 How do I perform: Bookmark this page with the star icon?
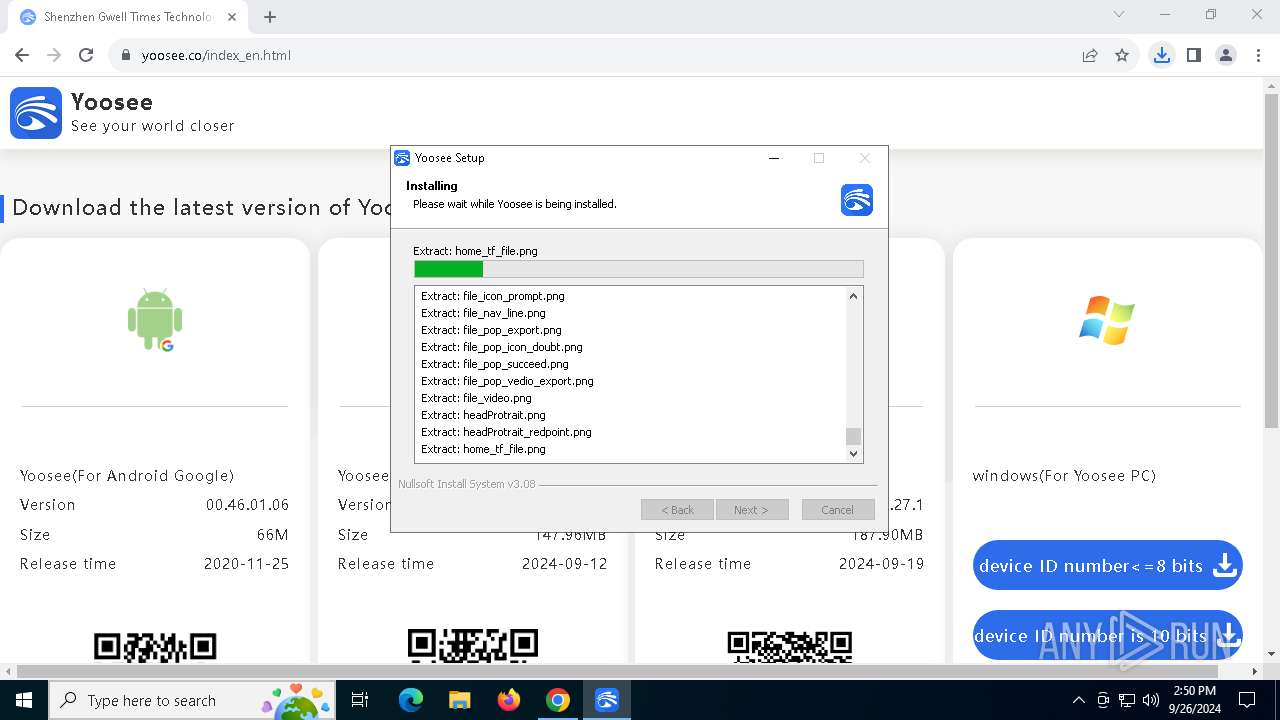[1122, 55]
